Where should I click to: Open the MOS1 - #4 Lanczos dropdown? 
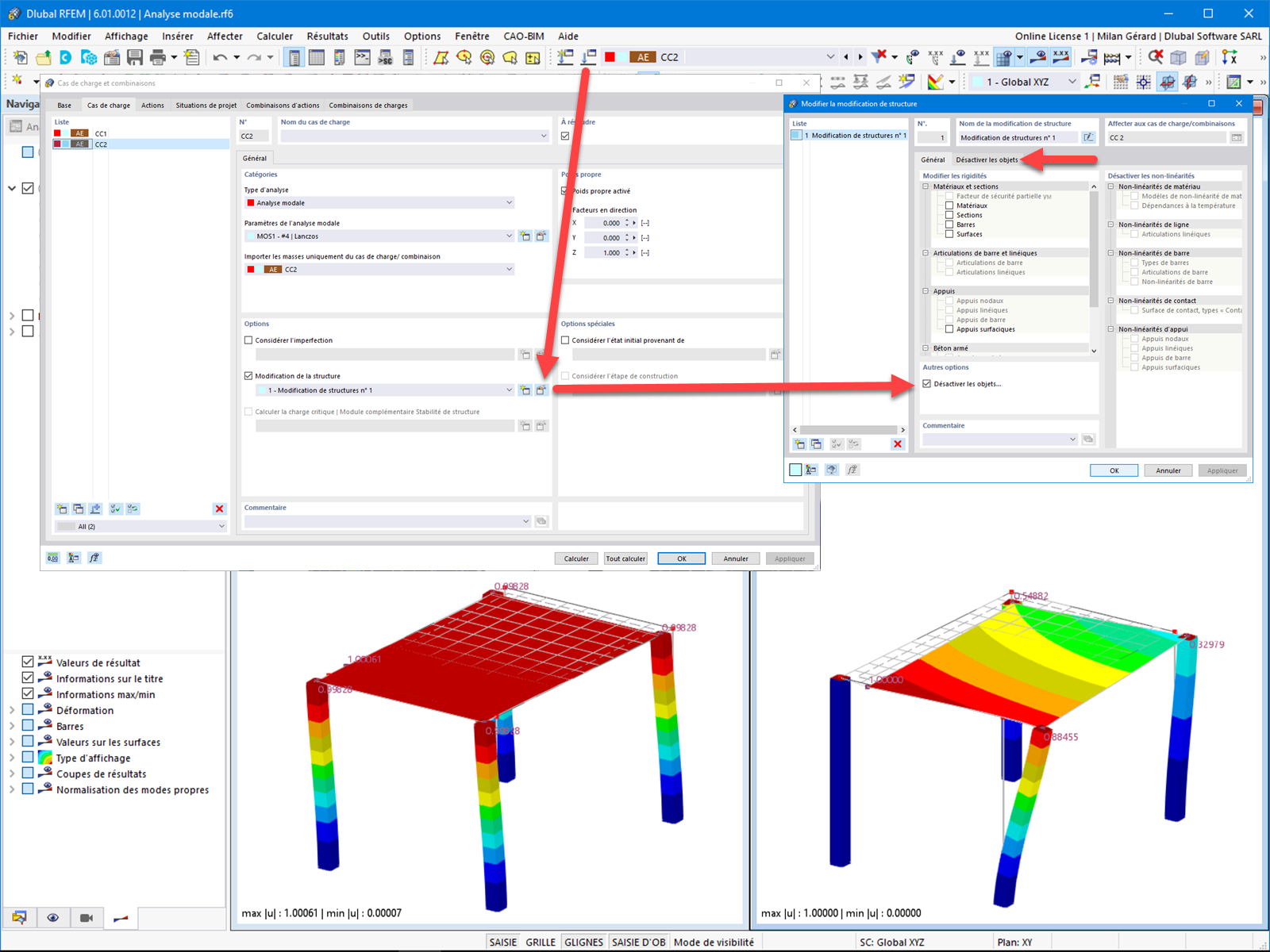[509, 236]
